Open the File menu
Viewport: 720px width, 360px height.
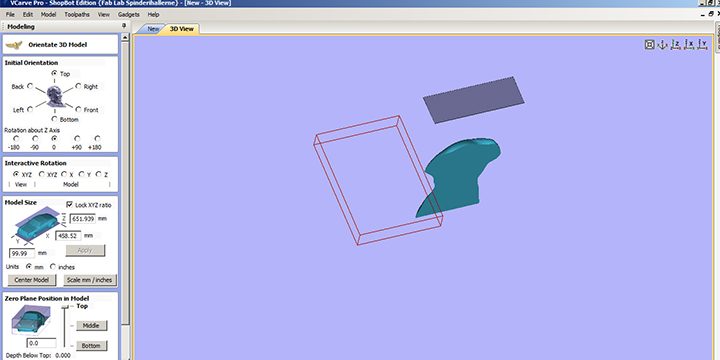point(10,15)
